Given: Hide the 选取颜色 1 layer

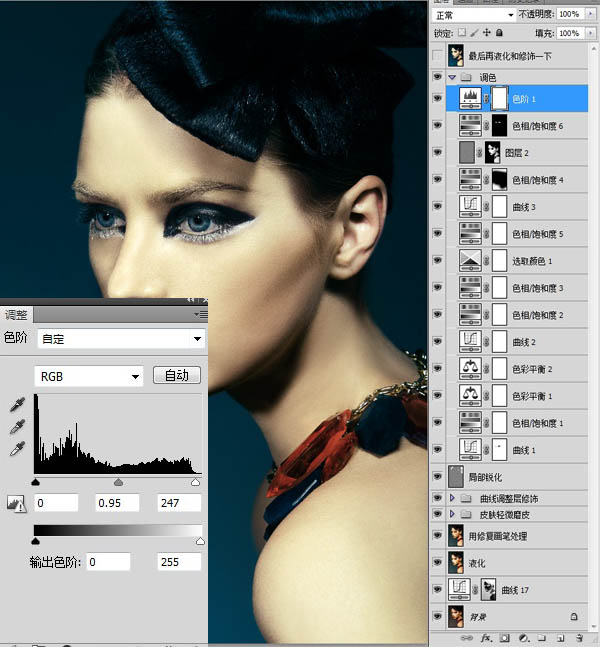Looking at the screenshot, I should (x=437, y=260).
